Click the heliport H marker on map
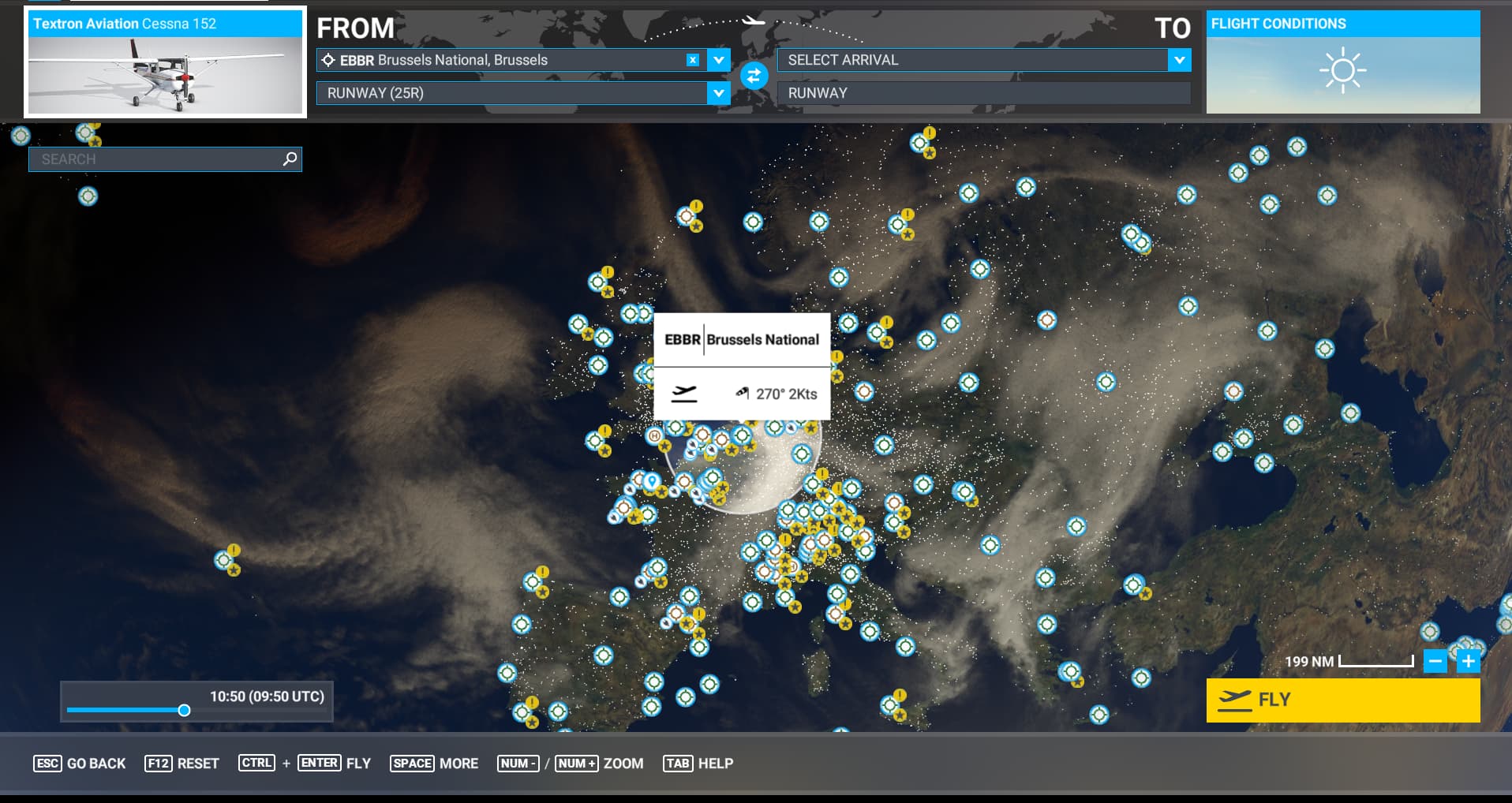The width and height of the screenshot is (1512, 803). click(654, 435)
